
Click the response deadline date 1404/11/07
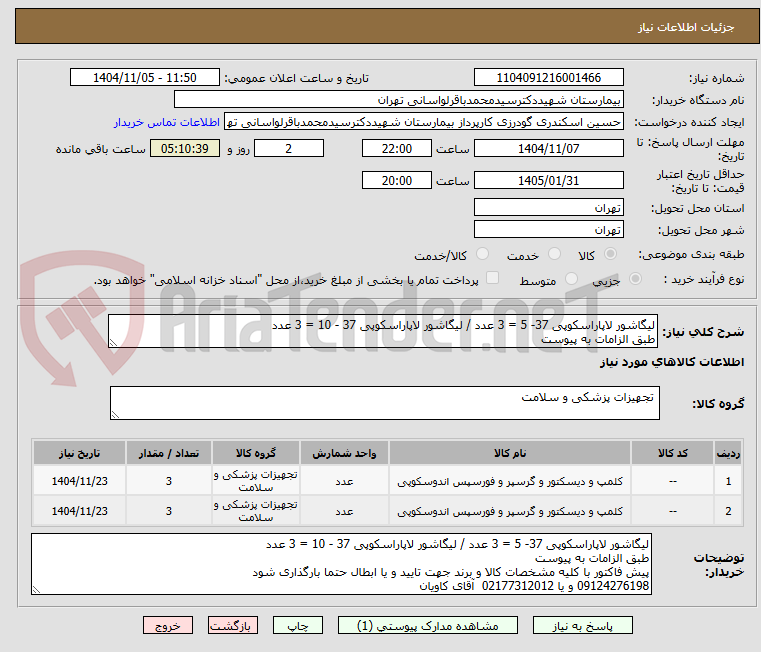[548, 149]
